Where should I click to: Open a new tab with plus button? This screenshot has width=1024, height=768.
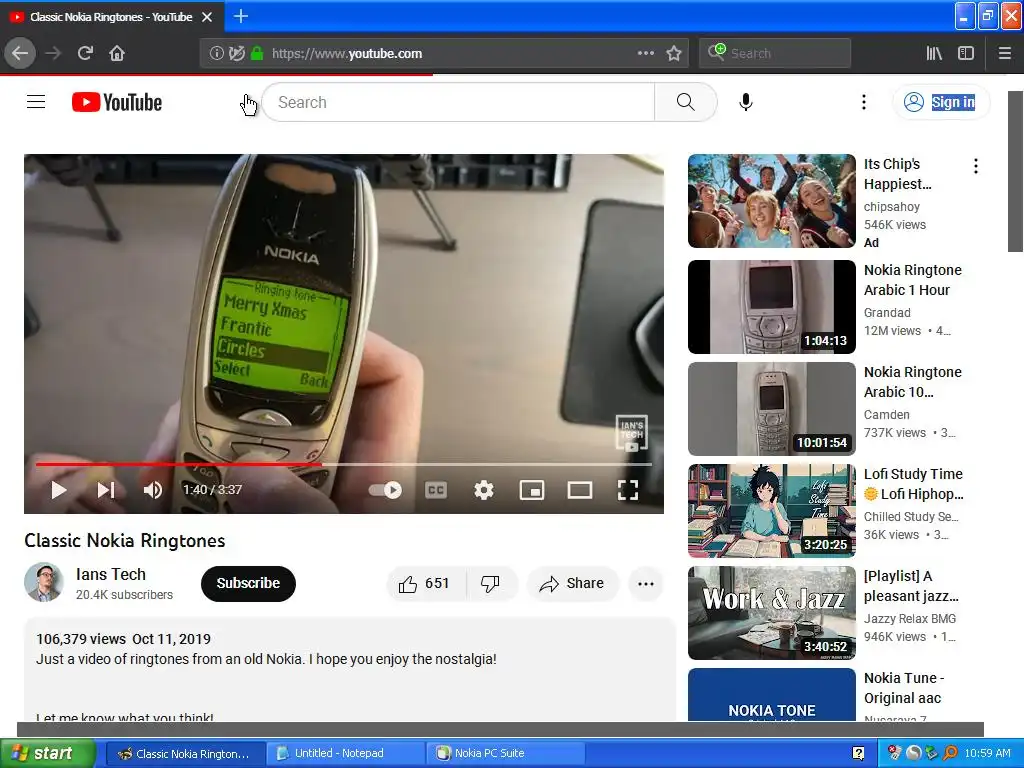[241, 16]
